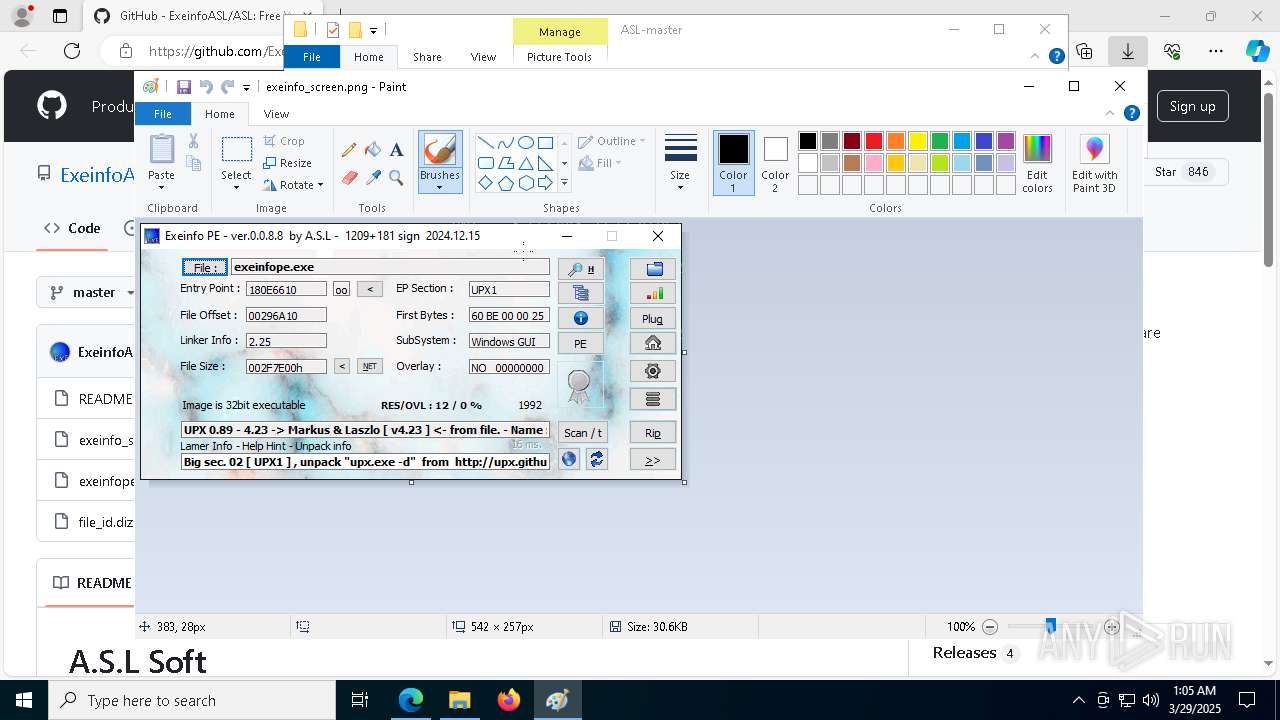Select the Text tool in Paint
Viewport: 1280px width, 720px height.
click(x=396, y=150)
